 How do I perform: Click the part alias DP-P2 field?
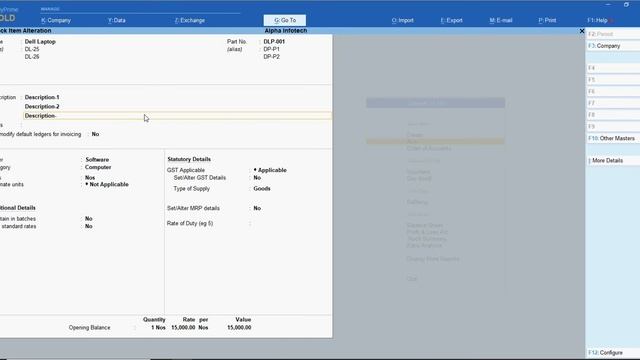271,57
